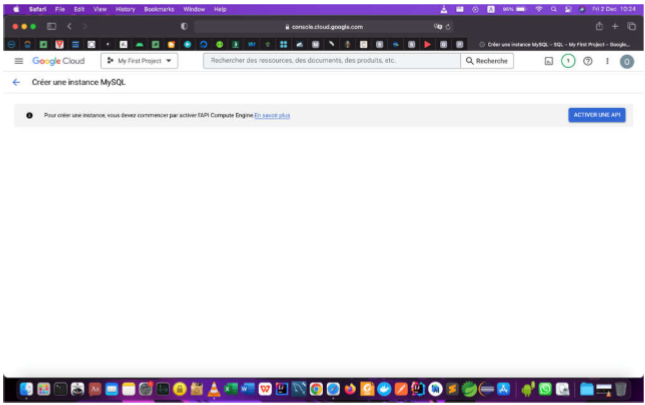
Task: Expand the My First Project selector
Action: [x=139, y=61]
